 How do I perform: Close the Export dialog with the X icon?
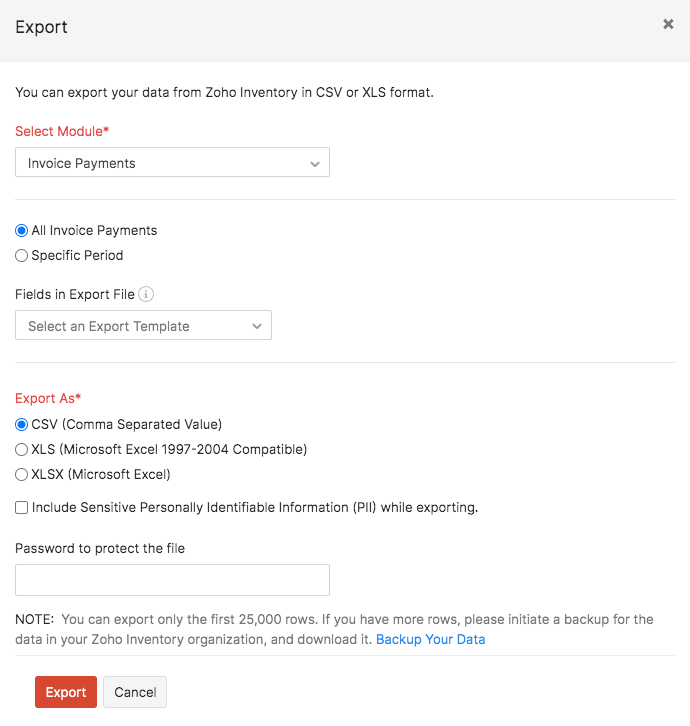tap(668, 25)
